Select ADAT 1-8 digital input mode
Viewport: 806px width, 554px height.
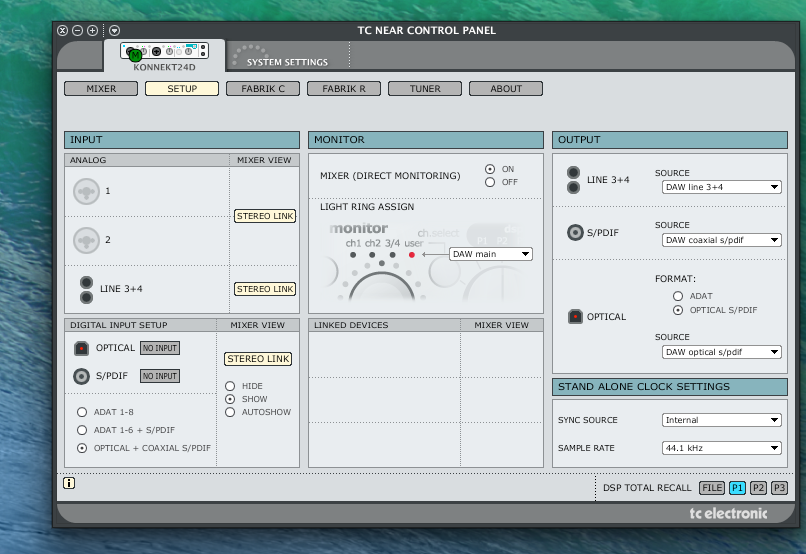tap(82, 412)
